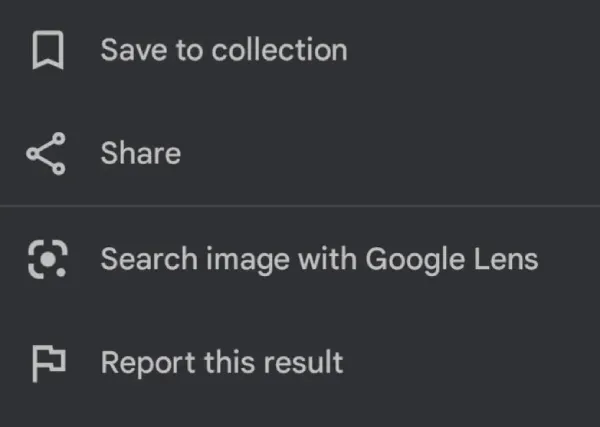The width and height of the screenshot is (600, 427).
Task: Tap the "Save to collection" text label
Action: click(x=223, y=51)
